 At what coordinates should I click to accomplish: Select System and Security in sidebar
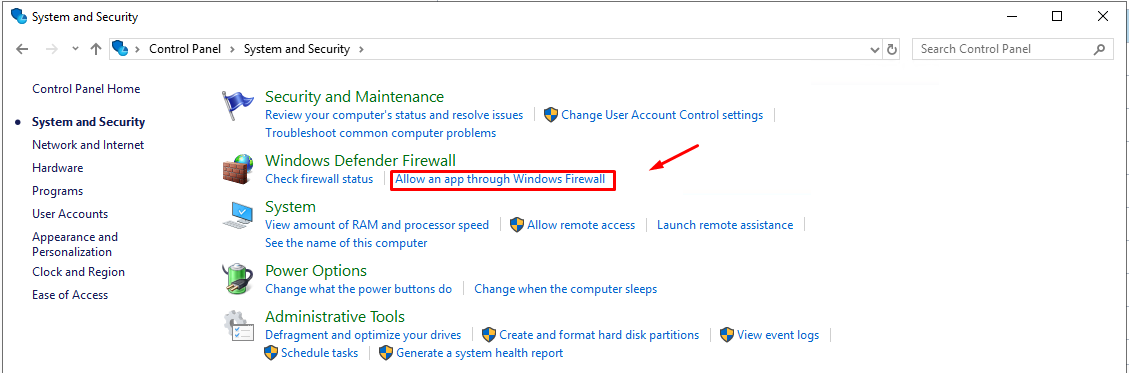(x=89, y=122)
